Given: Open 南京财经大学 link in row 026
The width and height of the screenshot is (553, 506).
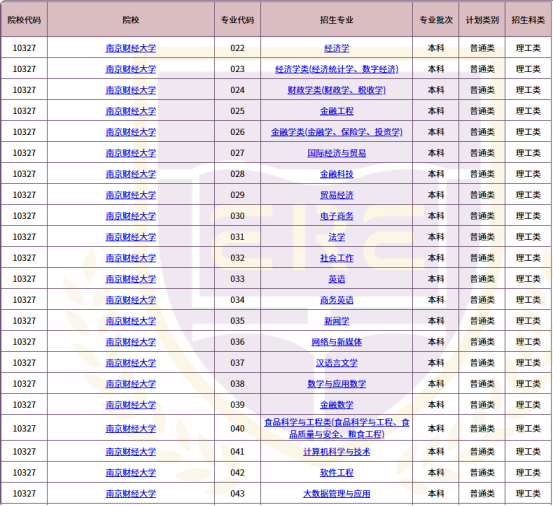Looking at the screenshot, I should coord(130,132).
